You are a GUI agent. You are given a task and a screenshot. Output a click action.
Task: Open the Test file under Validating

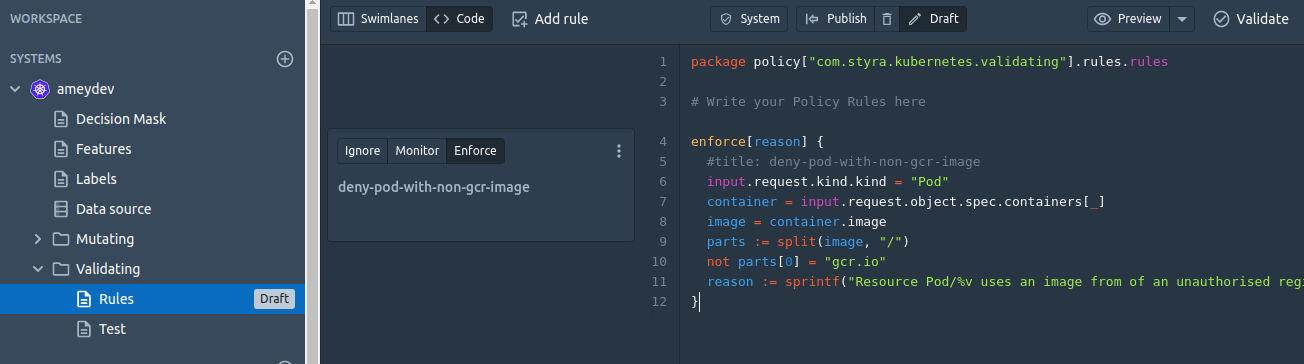112,329
